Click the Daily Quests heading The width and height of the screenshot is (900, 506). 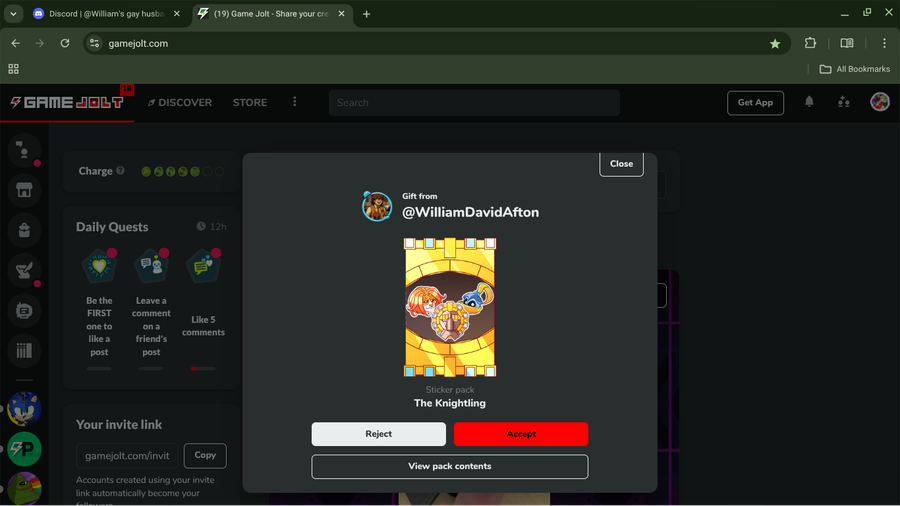[112, 227]
